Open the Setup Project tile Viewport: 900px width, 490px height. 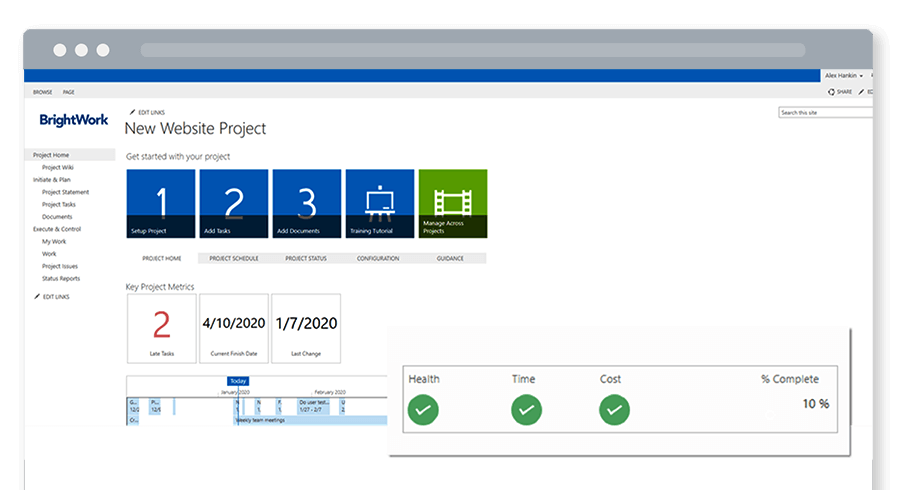160,204
